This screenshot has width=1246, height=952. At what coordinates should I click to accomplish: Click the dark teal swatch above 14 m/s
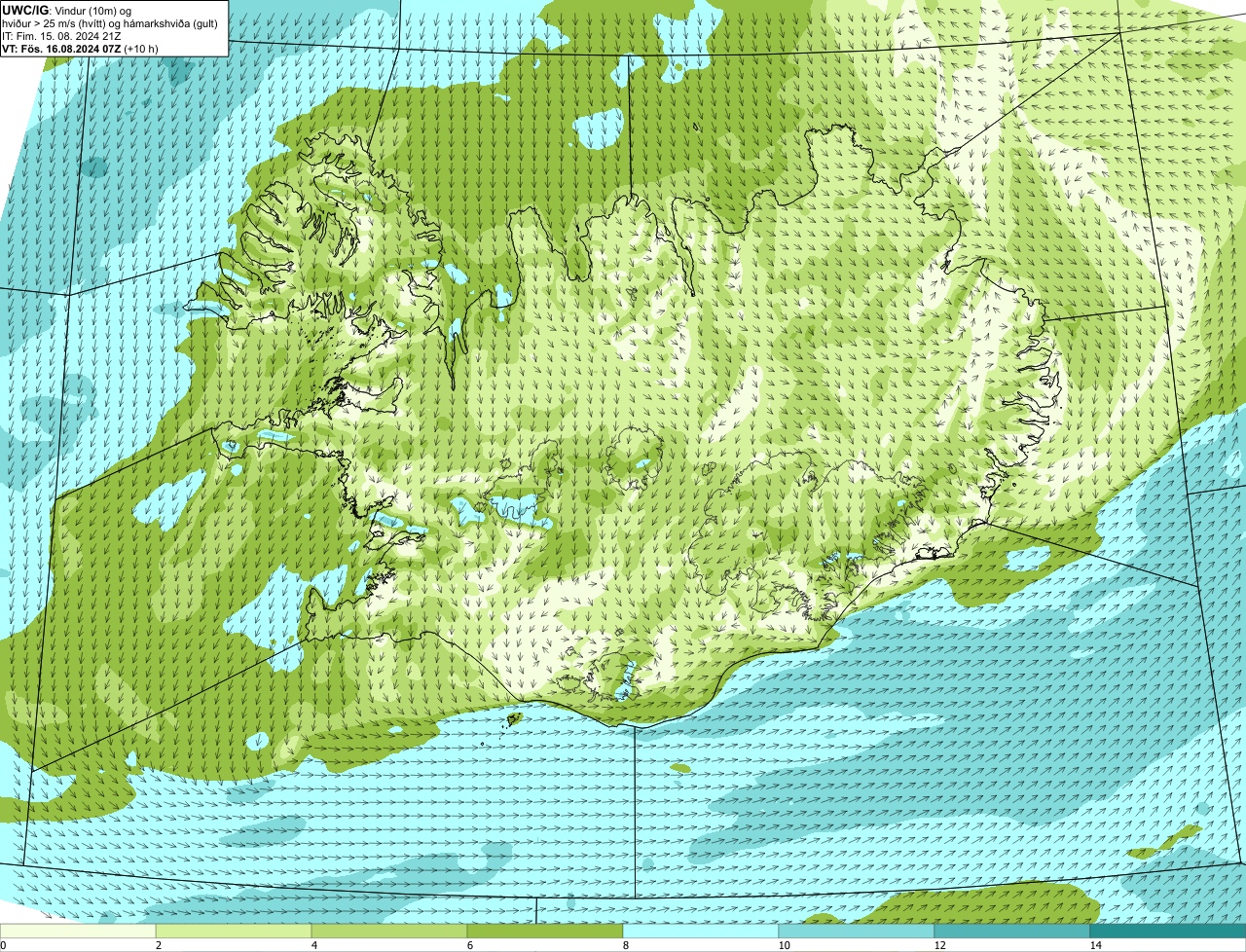[x=1168, y=931]
